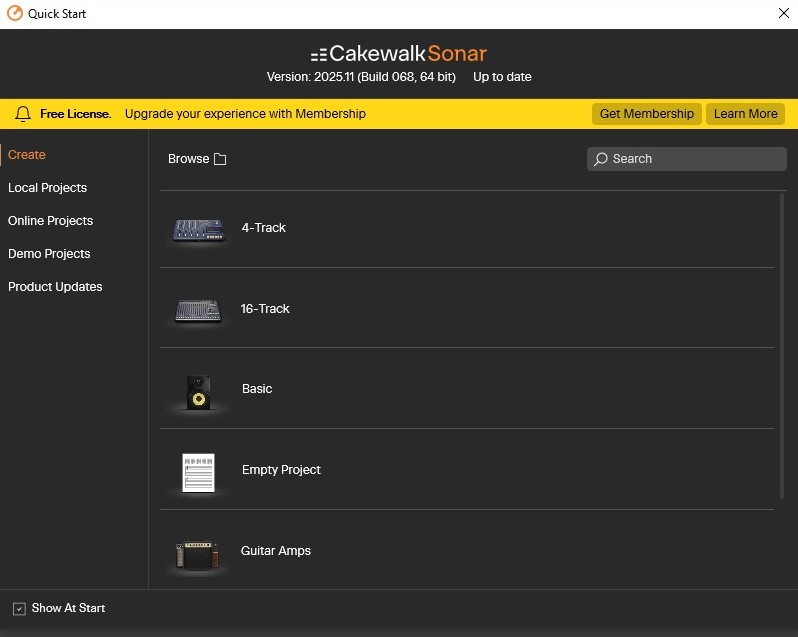Click the notification bell icon
Screen dimensions: 798x637
point(23,114)
